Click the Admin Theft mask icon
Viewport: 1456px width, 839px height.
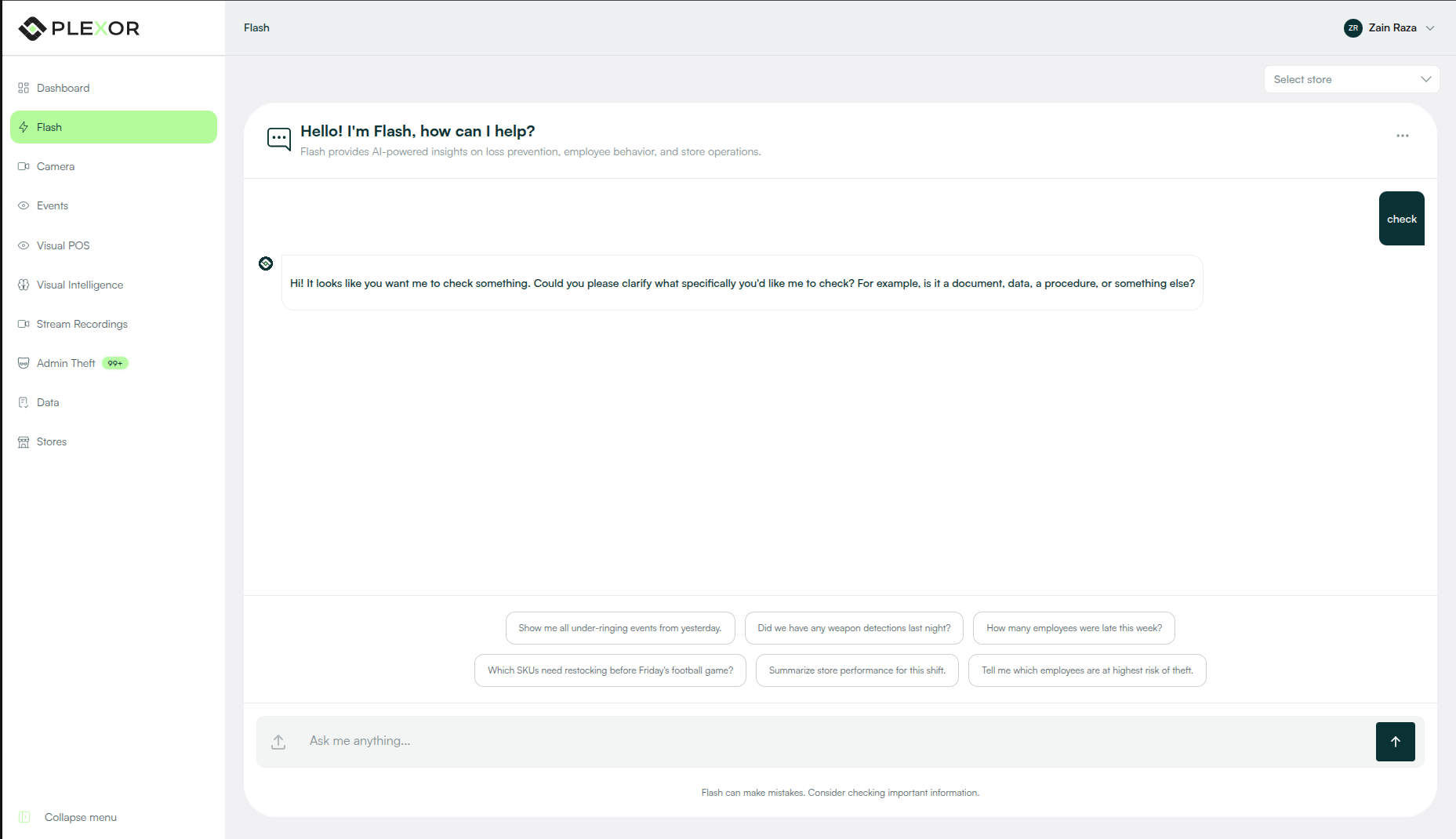(x=24, y=363)
